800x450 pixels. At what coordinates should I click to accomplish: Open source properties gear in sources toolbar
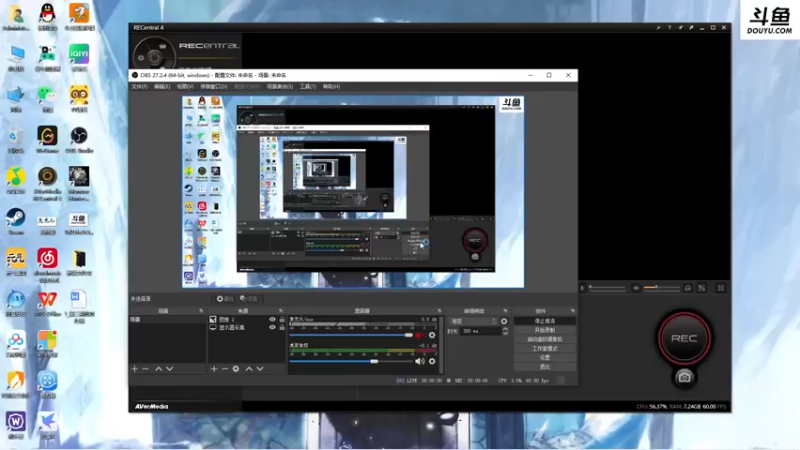click(x=236, y=368)
